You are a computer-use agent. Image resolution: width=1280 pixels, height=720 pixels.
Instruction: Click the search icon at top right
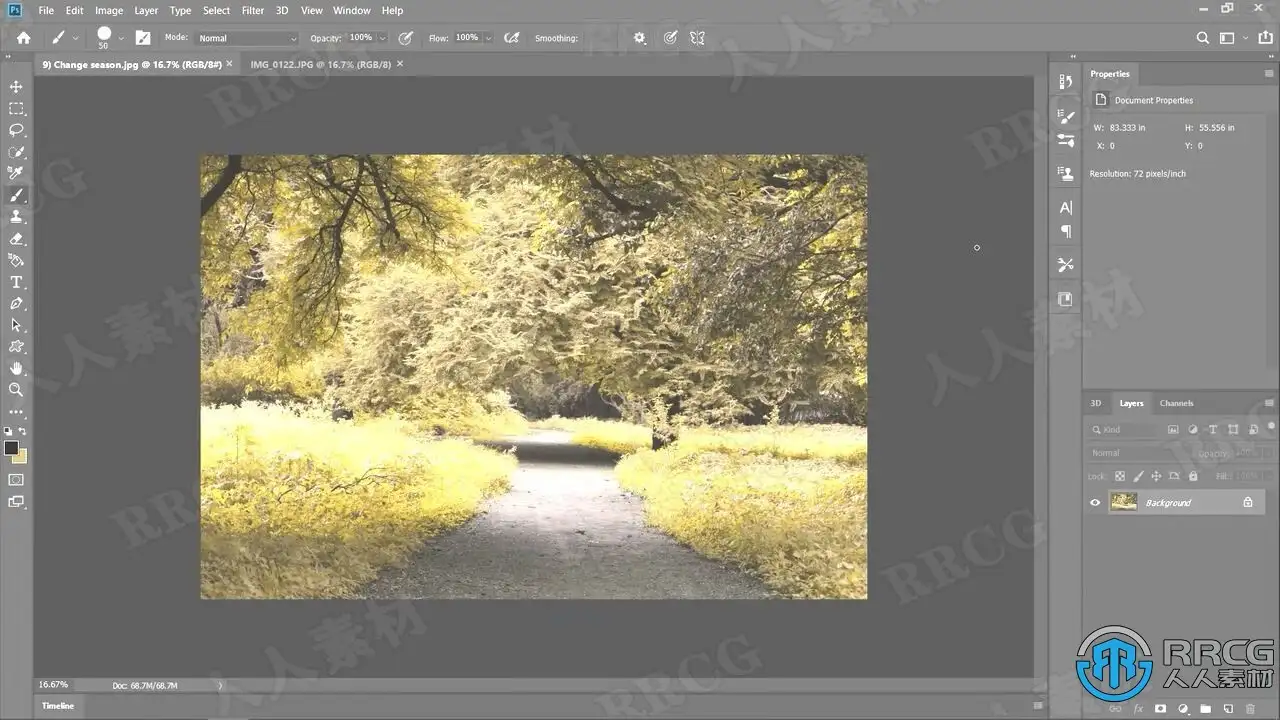1203,38
